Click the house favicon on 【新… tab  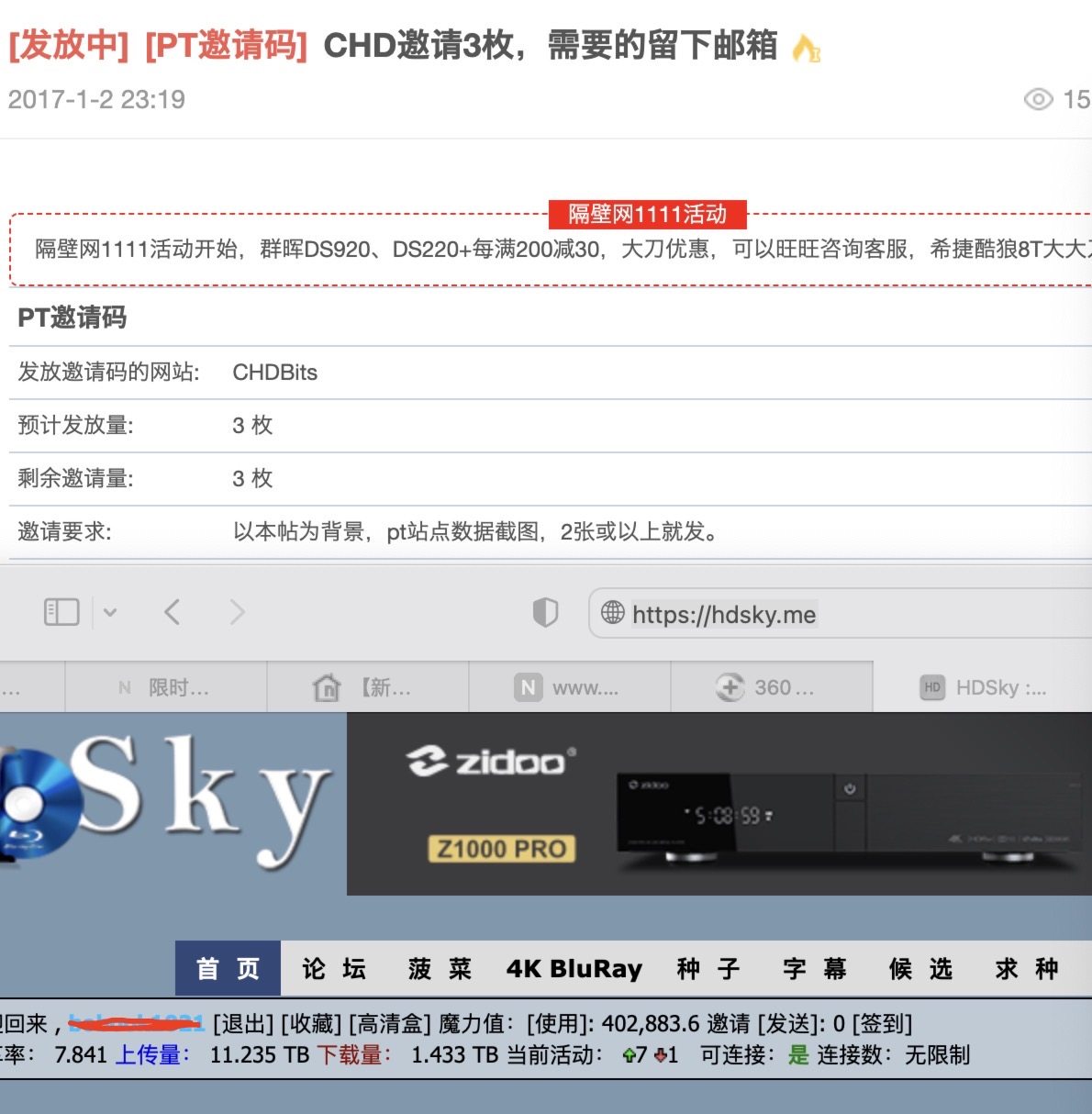(x=327, y=687)
